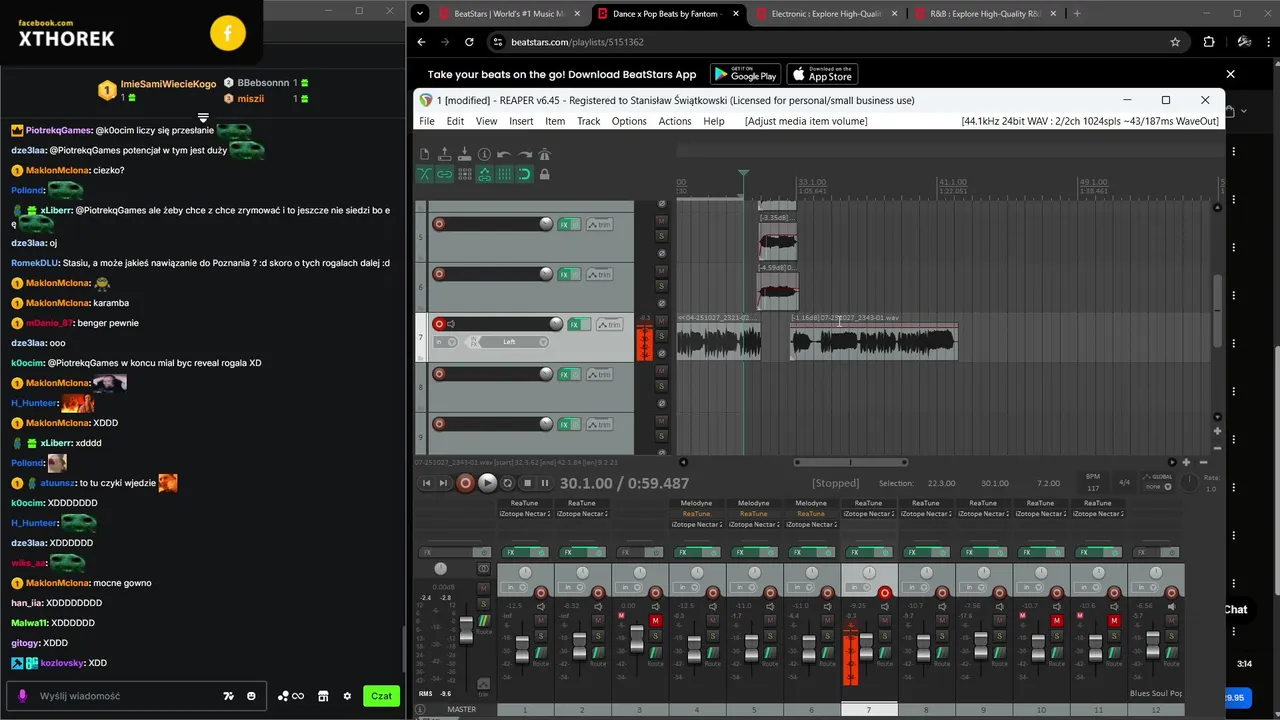Toggle grid lines icon
The height and width of the screenshot is (720, 1280).
(x=504, y=174)
